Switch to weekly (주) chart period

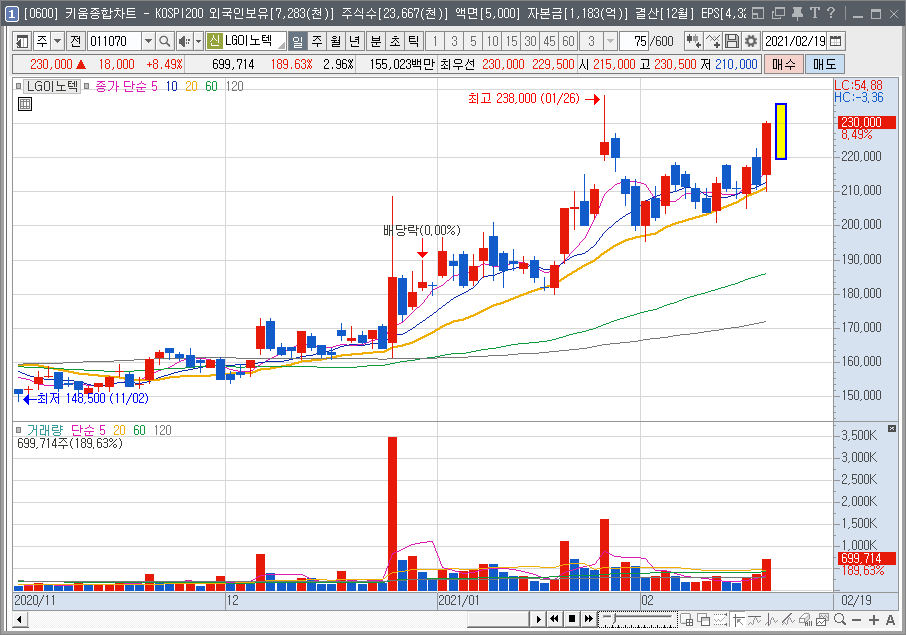point(317,41)
